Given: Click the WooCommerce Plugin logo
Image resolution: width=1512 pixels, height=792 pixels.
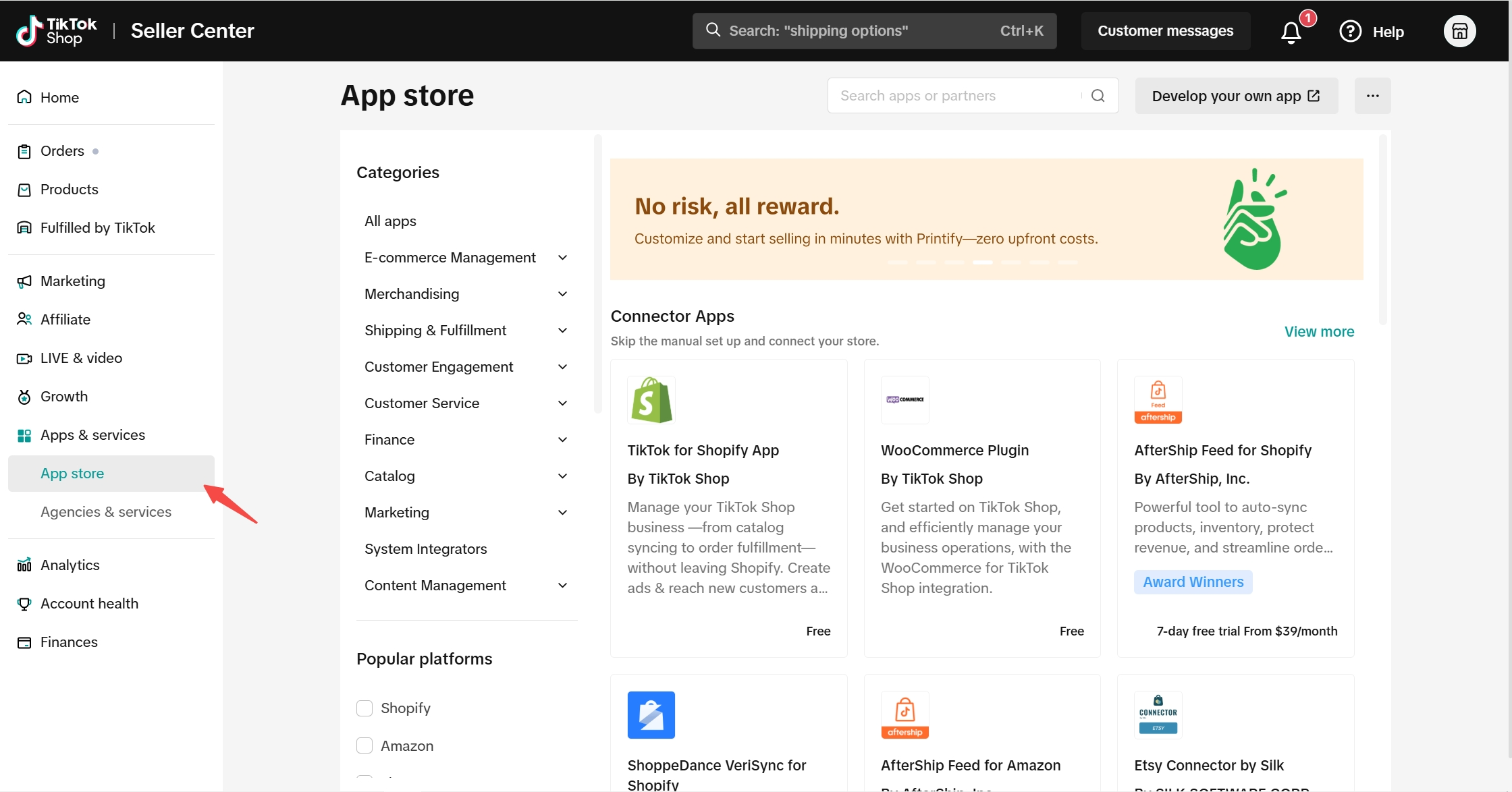Looking at the screenshot, I should coord(905,400).
